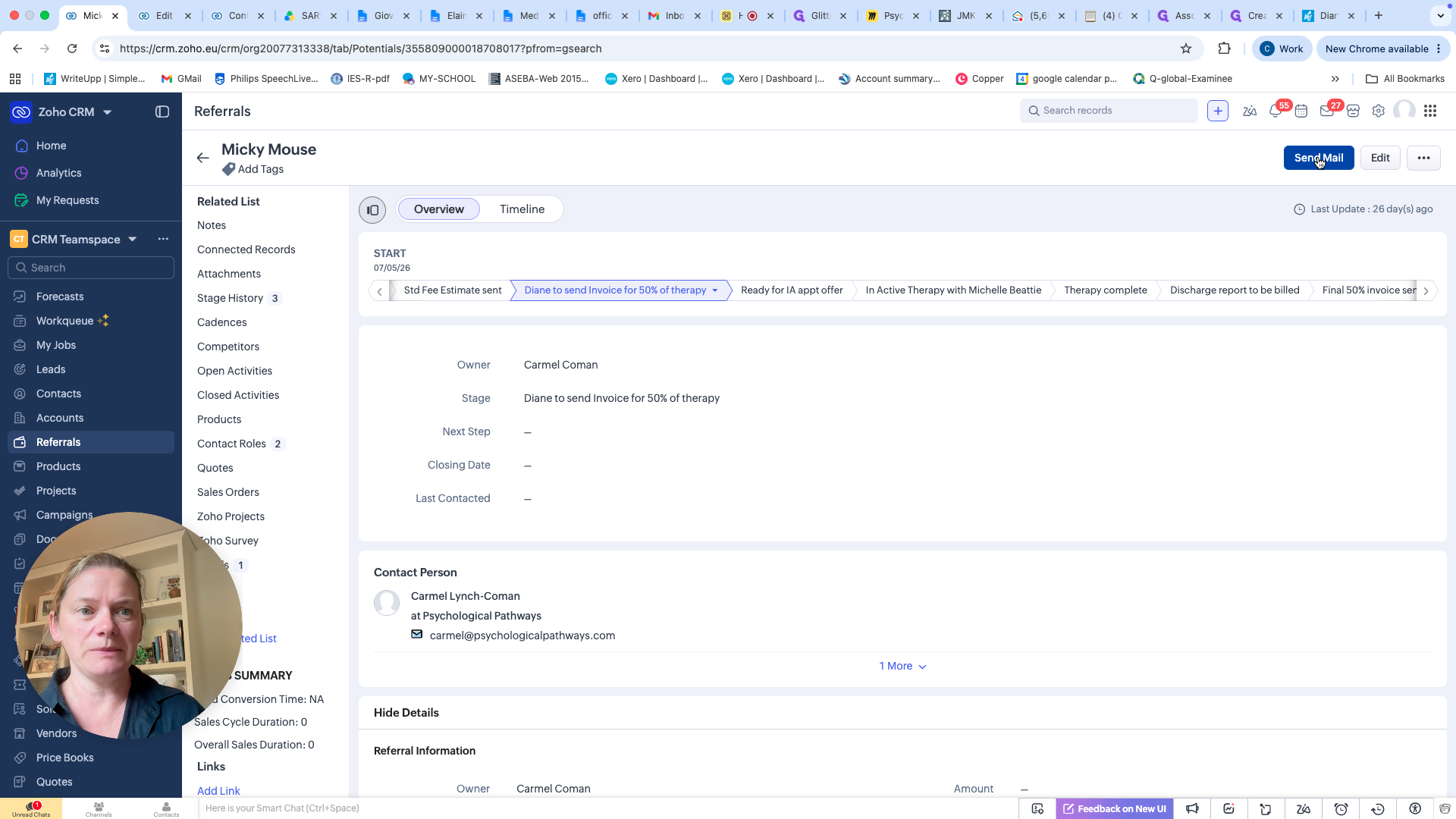
Task: Open Contacts in the bottom chat bar
Action: pos(166,809)
